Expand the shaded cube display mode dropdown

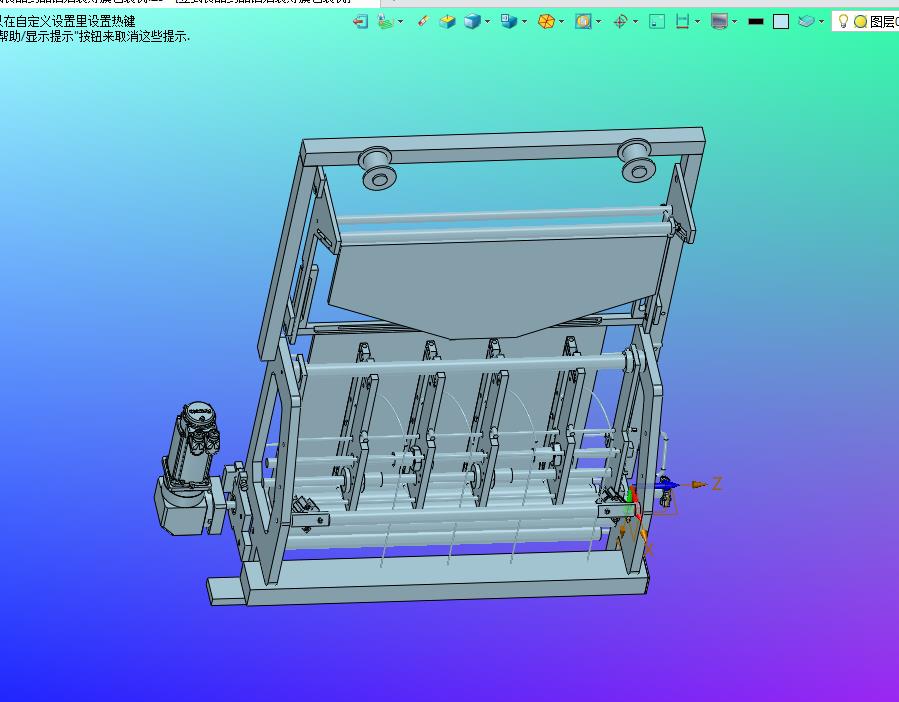(487, 22)
